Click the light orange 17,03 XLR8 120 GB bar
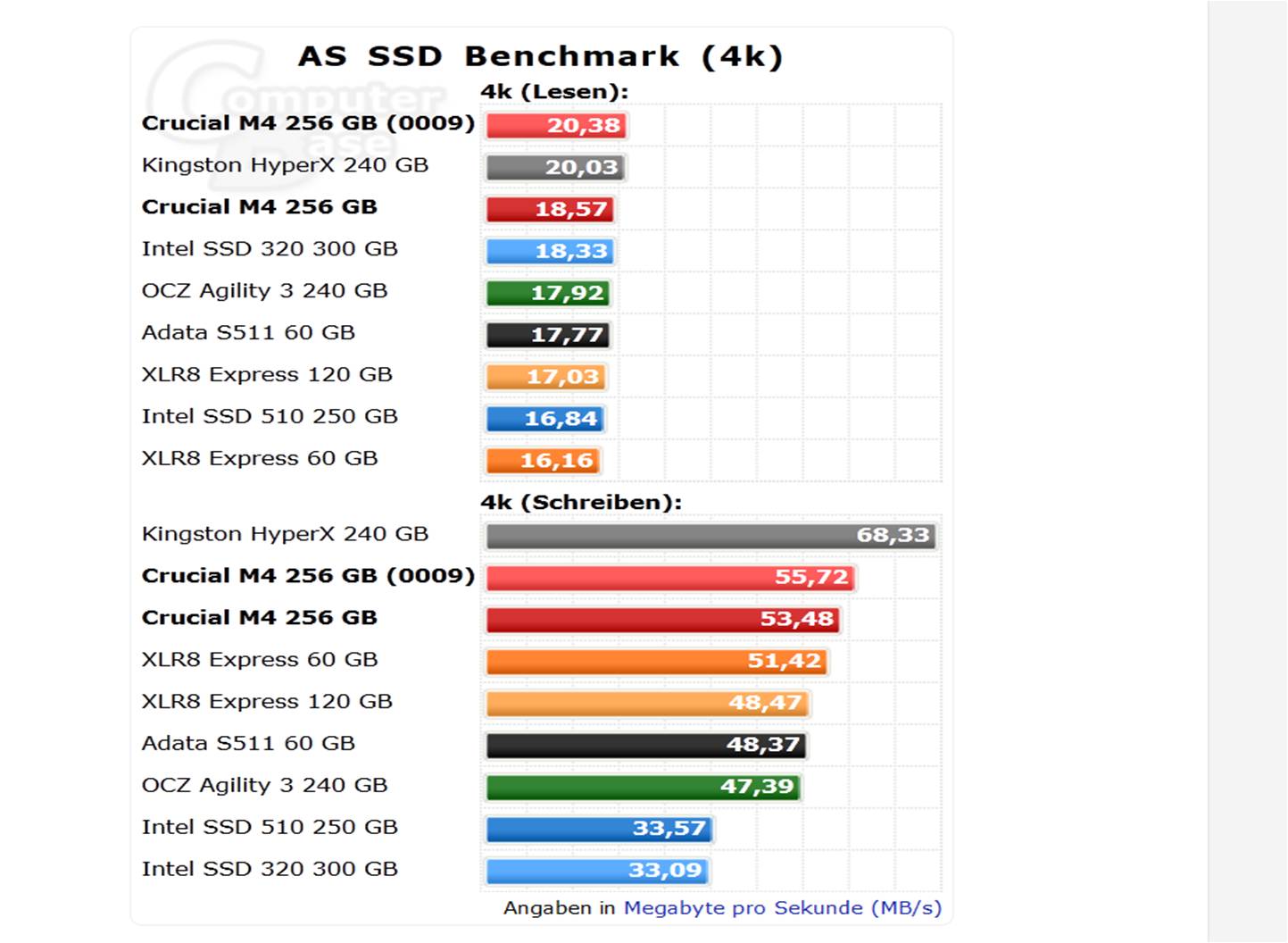The height and width of the screenshot is (943, 1288). click(545, 378)
